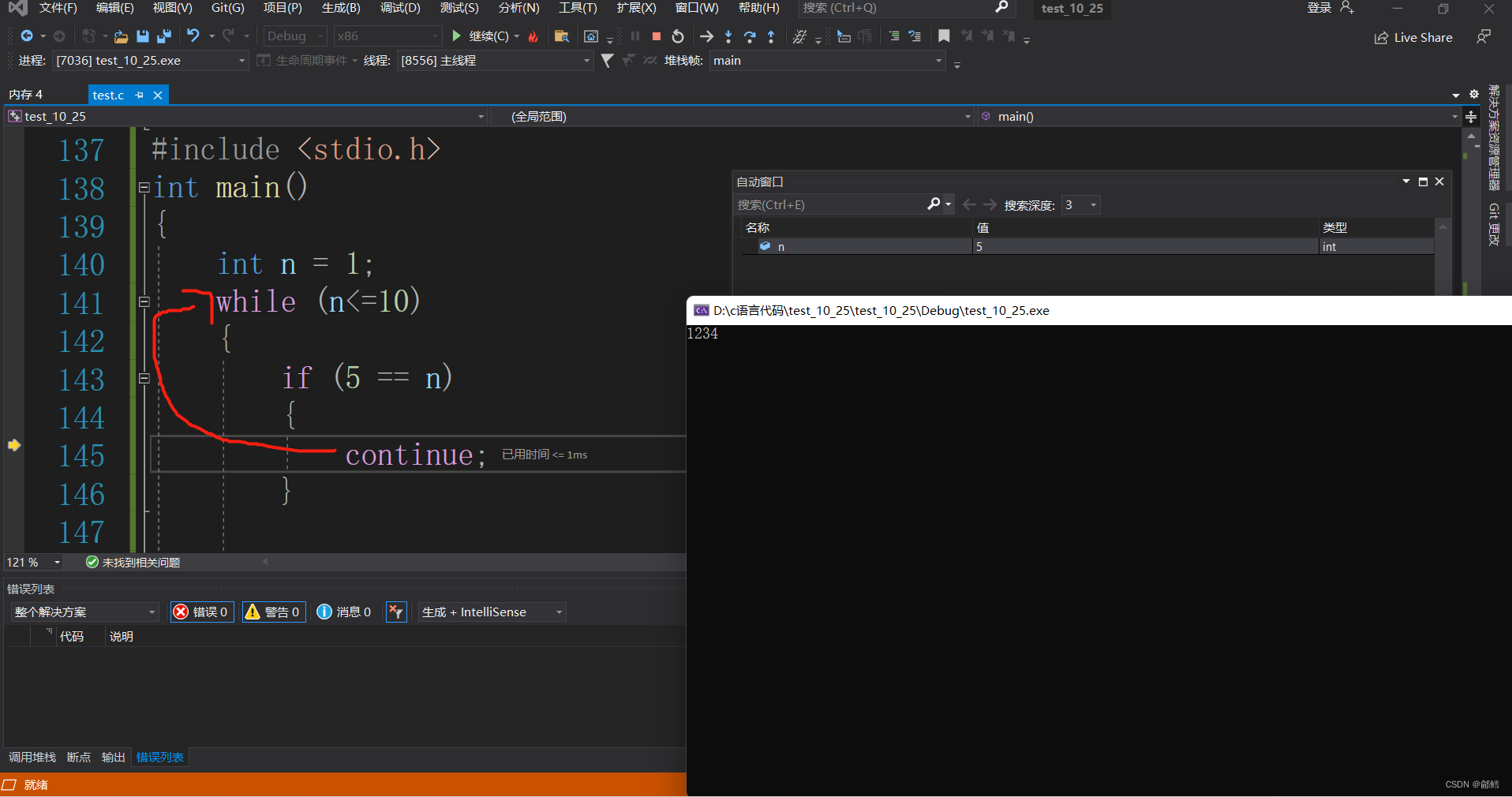
Task: Step out of the current function
Action: (771, 36)
